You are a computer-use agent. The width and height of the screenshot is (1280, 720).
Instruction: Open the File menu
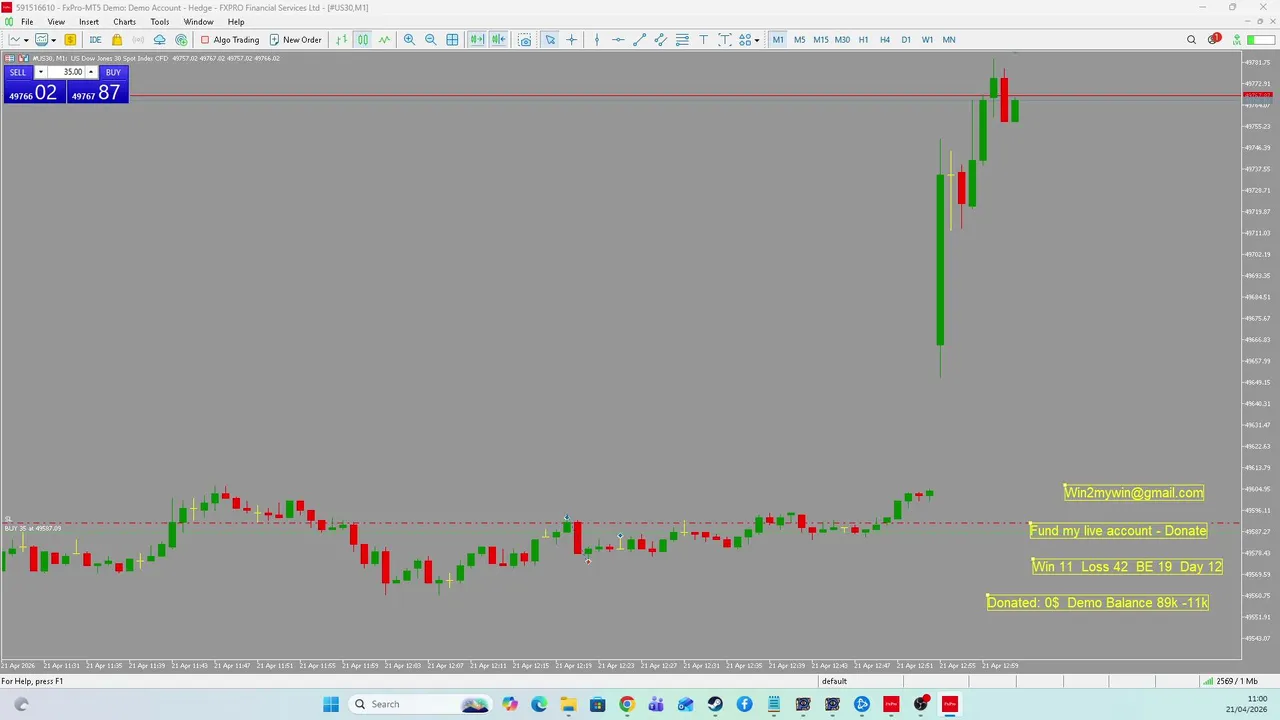(x=27, y=22)
